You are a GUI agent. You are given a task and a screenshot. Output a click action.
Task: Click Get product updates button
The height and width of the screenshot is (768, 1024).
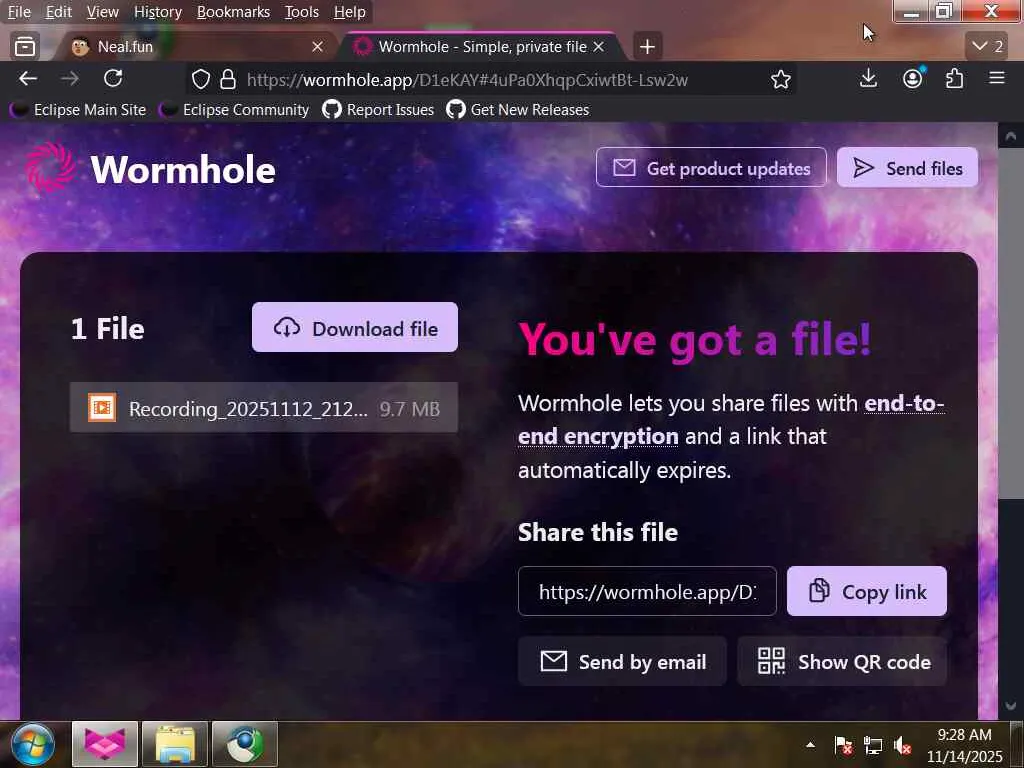(711, 167)
